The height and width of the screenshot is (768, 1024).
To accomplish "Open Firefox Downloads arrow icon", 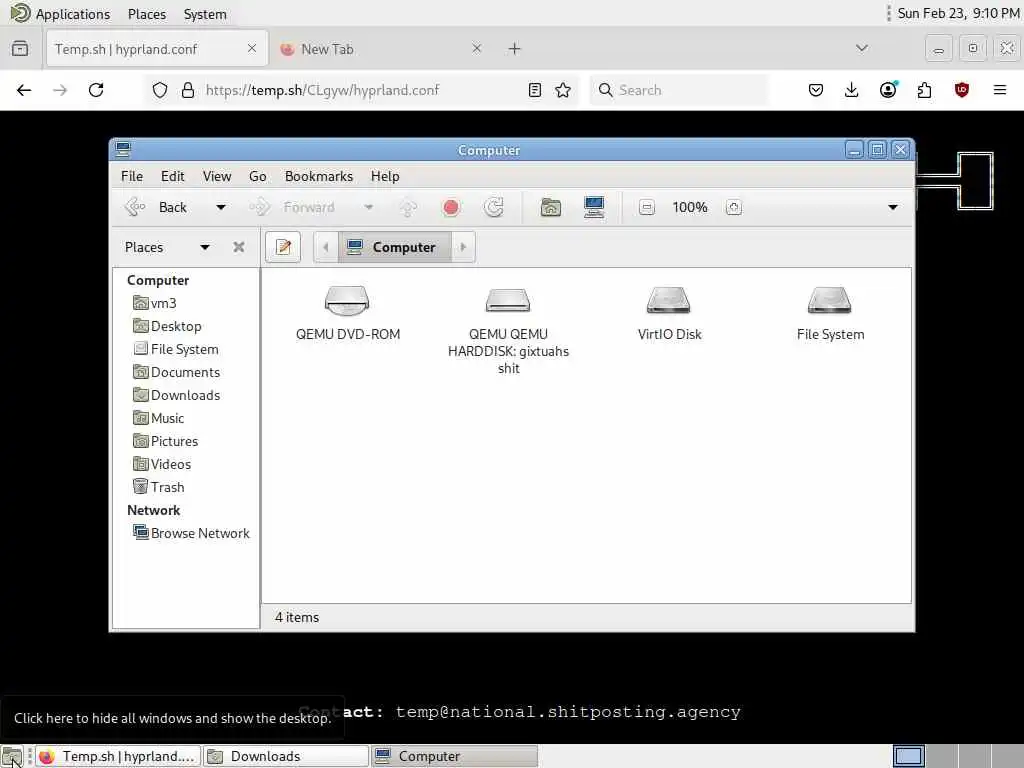I will coord(852,90).
